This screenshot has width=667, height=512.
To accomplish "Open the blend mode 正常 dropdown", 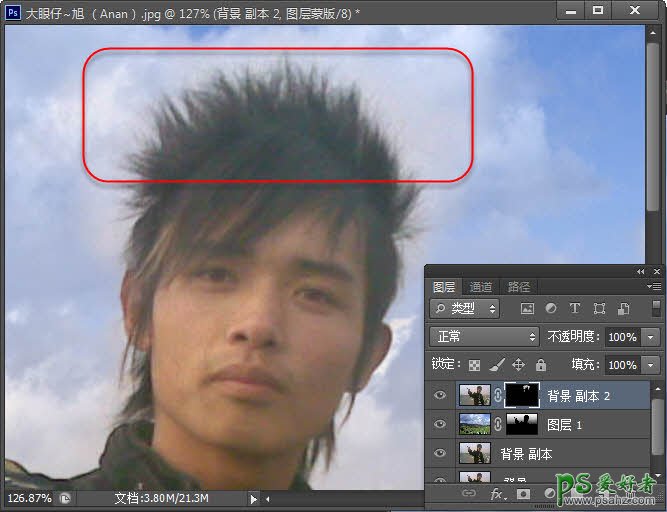I will (x=484, y=337).
